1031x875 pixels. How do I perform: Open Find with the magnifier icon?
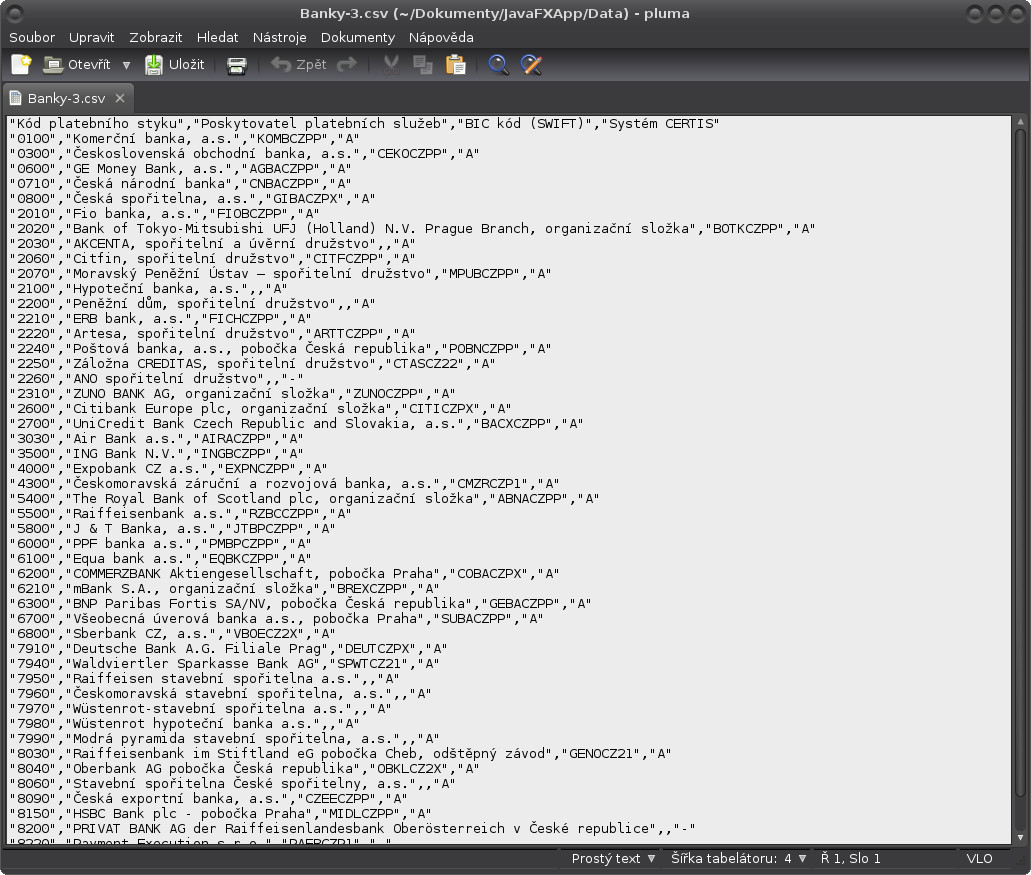point(498,64)
